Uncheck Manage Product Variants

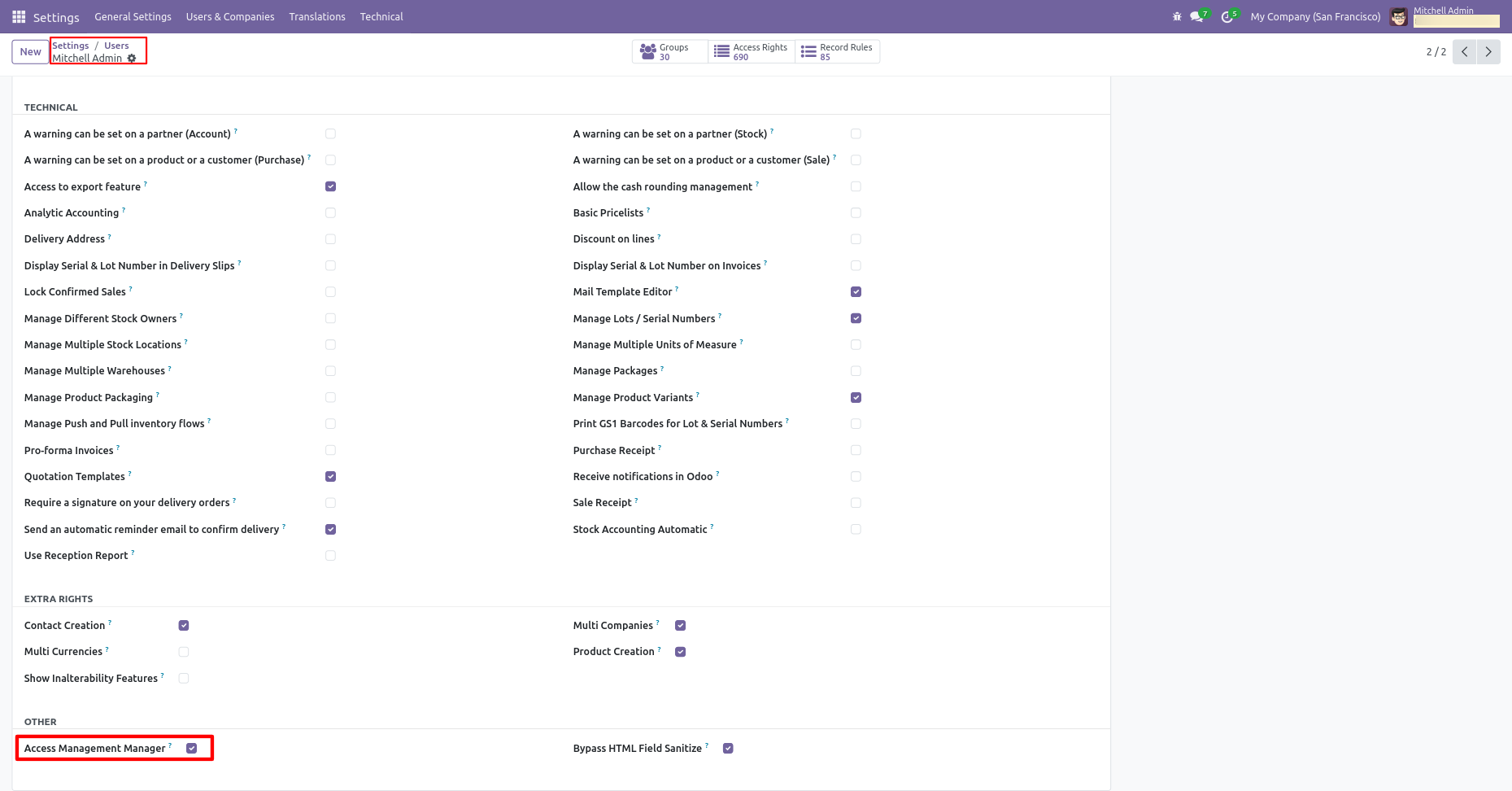856,397
